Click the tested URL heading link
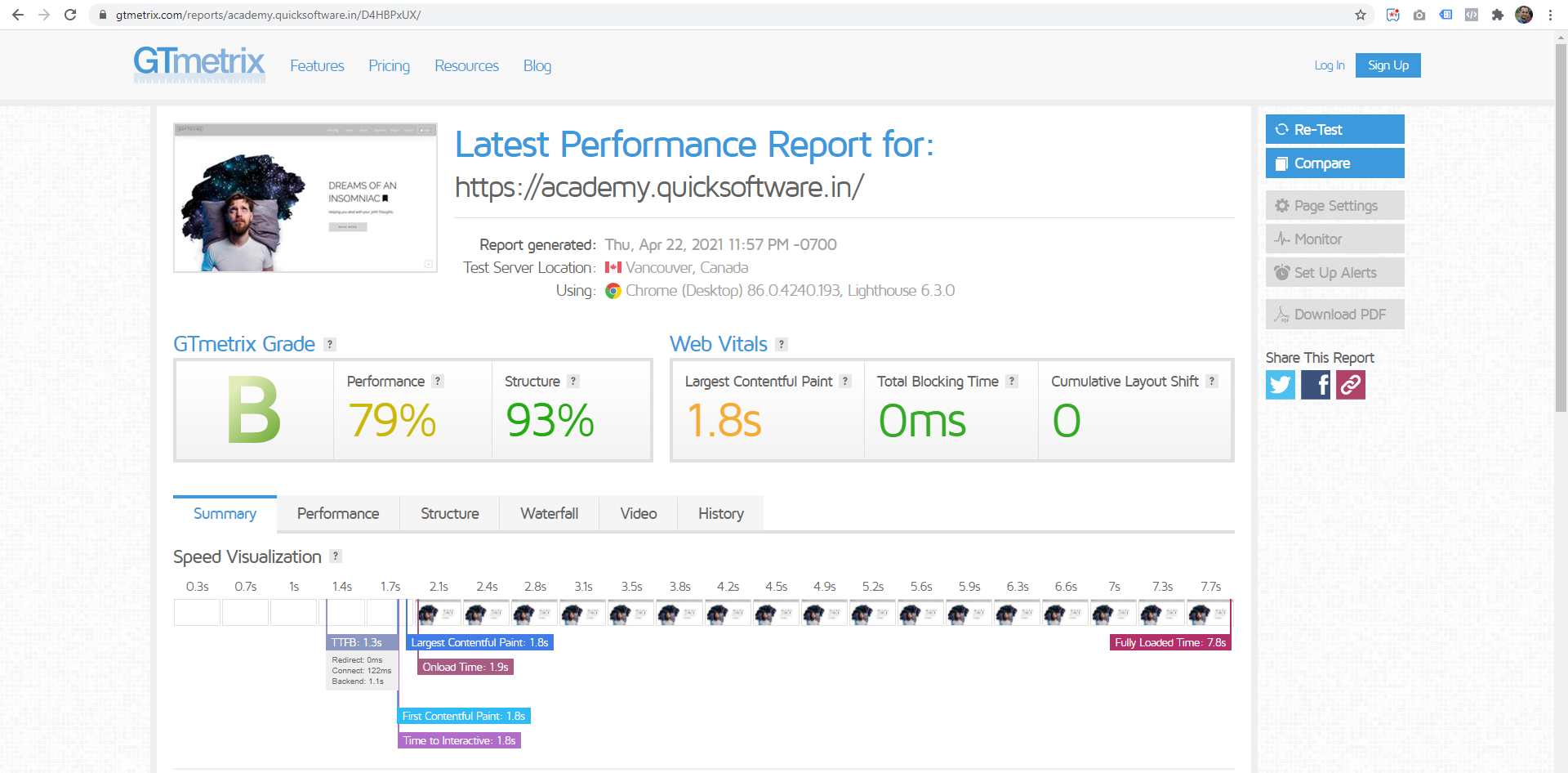The width and height of the screenshot is (1568, 773). tap(659, 187)
